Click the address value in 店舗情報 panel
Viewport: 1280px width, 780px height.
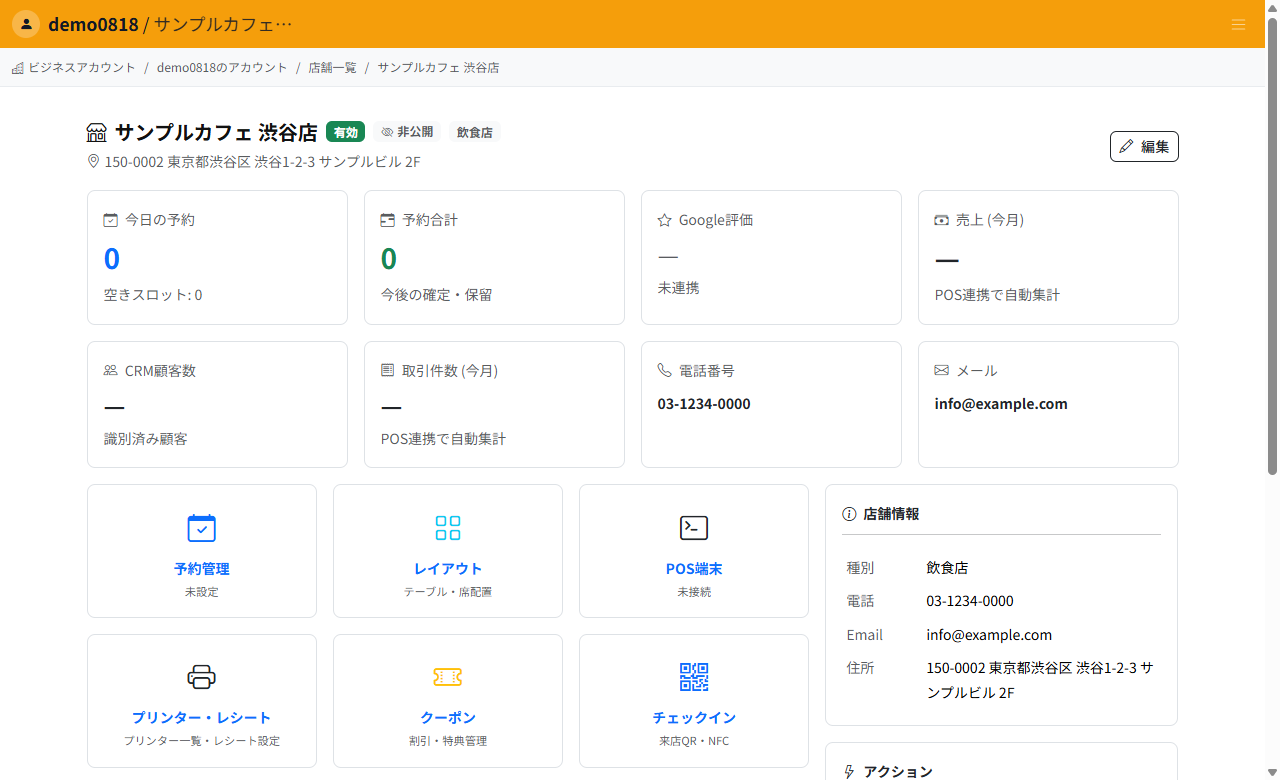click(1040, 680)
